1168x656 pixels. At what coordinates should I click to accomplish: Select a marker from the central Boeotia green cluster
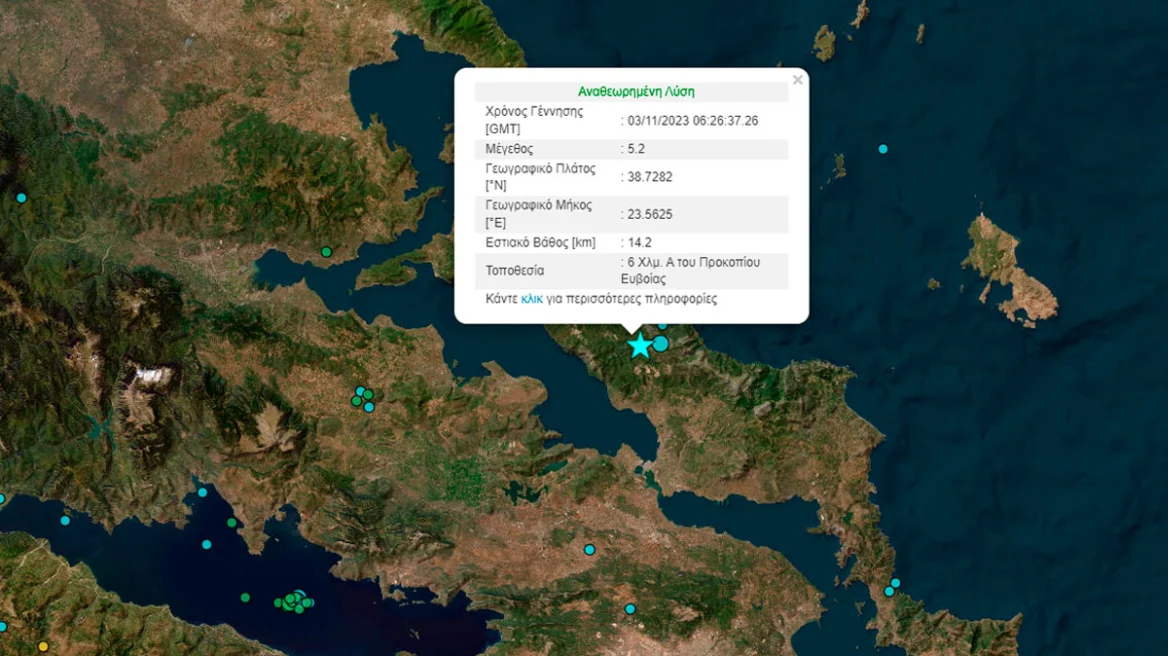368,394
